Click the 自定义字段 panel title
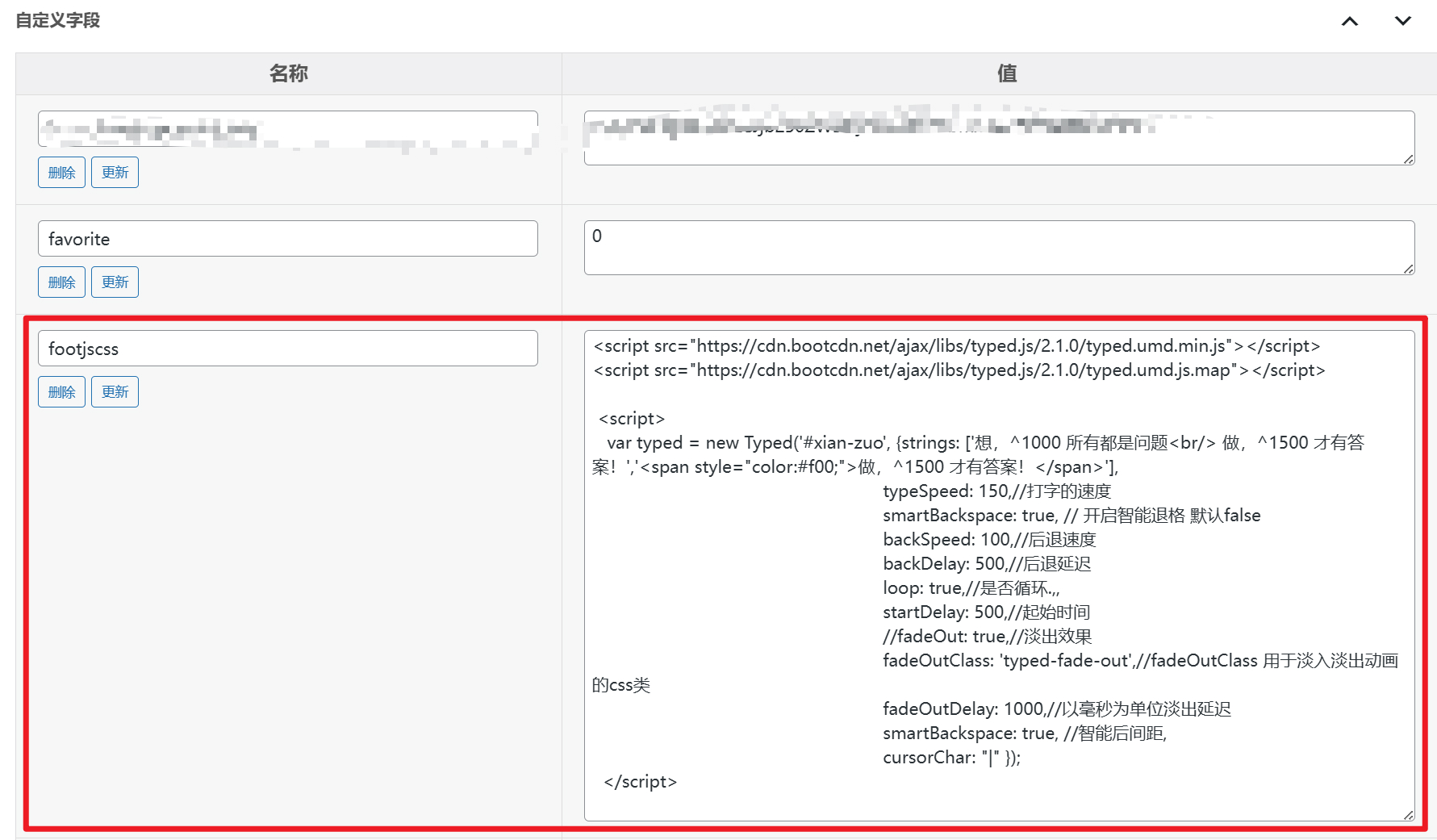 click(58, 20)
